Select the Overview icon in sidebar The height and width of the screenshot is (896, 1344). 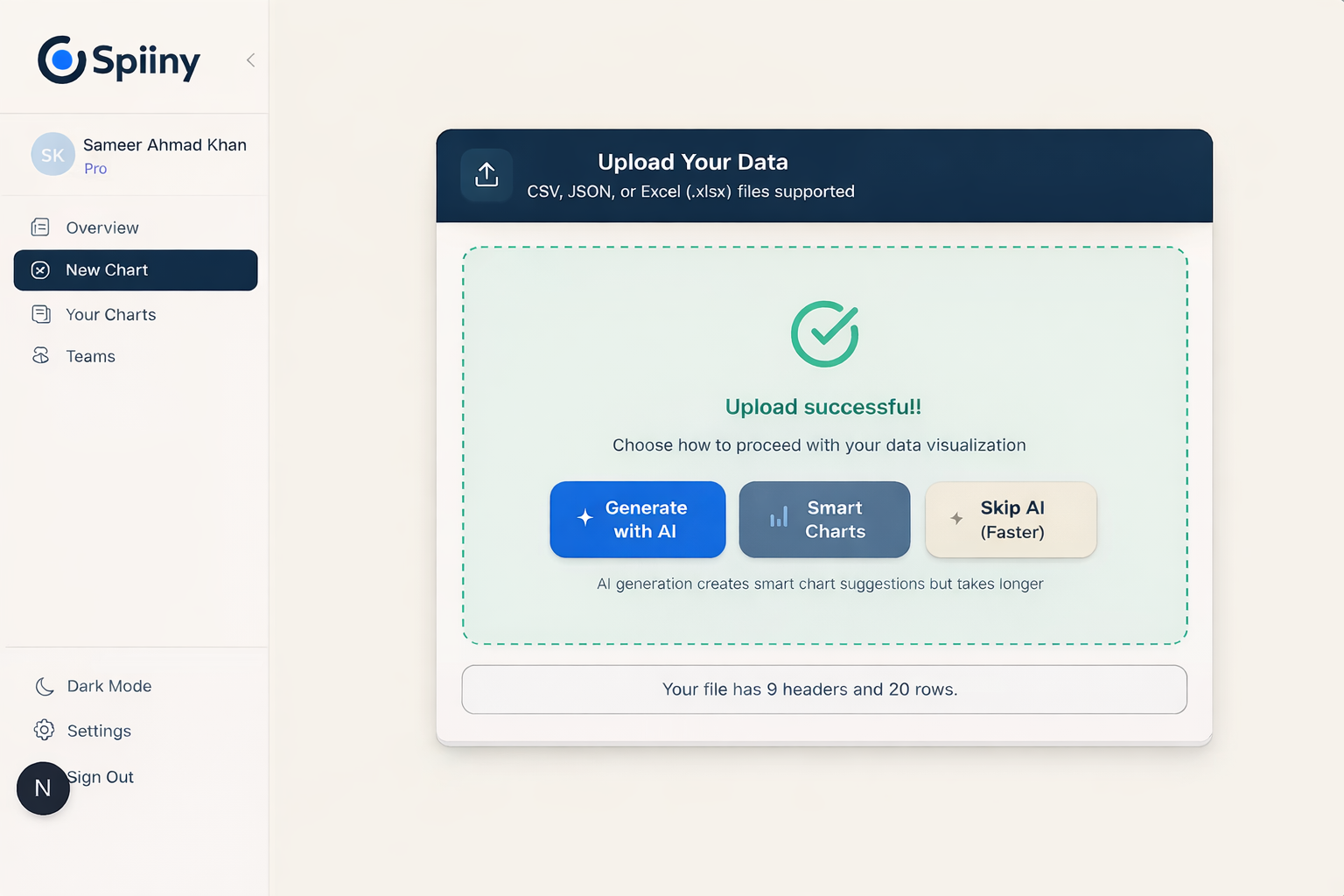click(x=41, y=227)
